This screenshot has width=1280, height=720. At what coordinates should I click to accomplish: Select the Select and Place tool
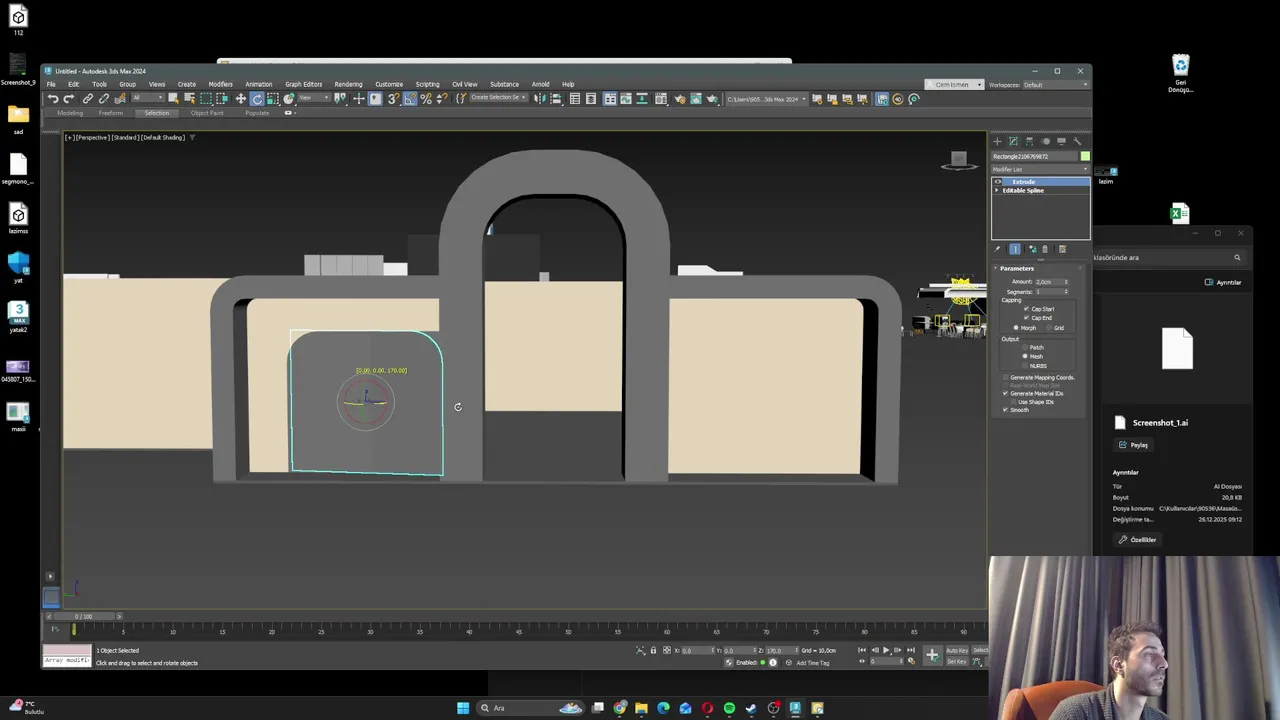(x=288, y=98)
